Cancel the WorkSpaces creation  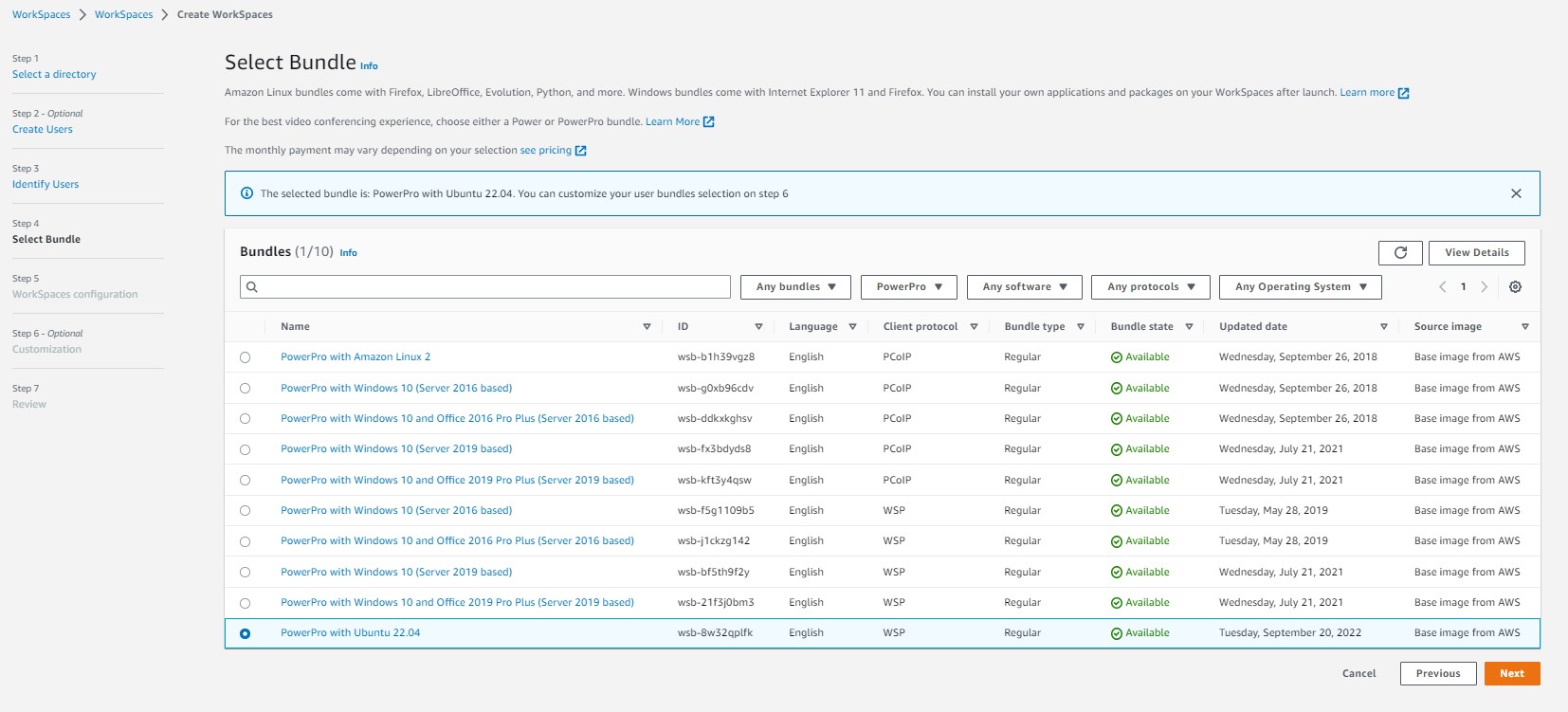tap(1358, 673)
